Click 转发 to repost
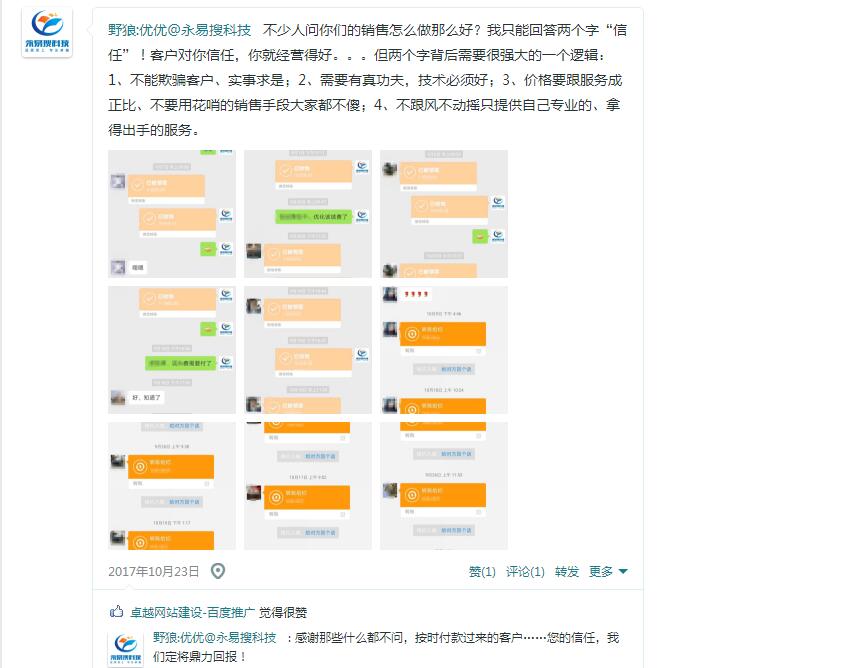The height and width of the screenshot is (668, 860). point(567,571)
